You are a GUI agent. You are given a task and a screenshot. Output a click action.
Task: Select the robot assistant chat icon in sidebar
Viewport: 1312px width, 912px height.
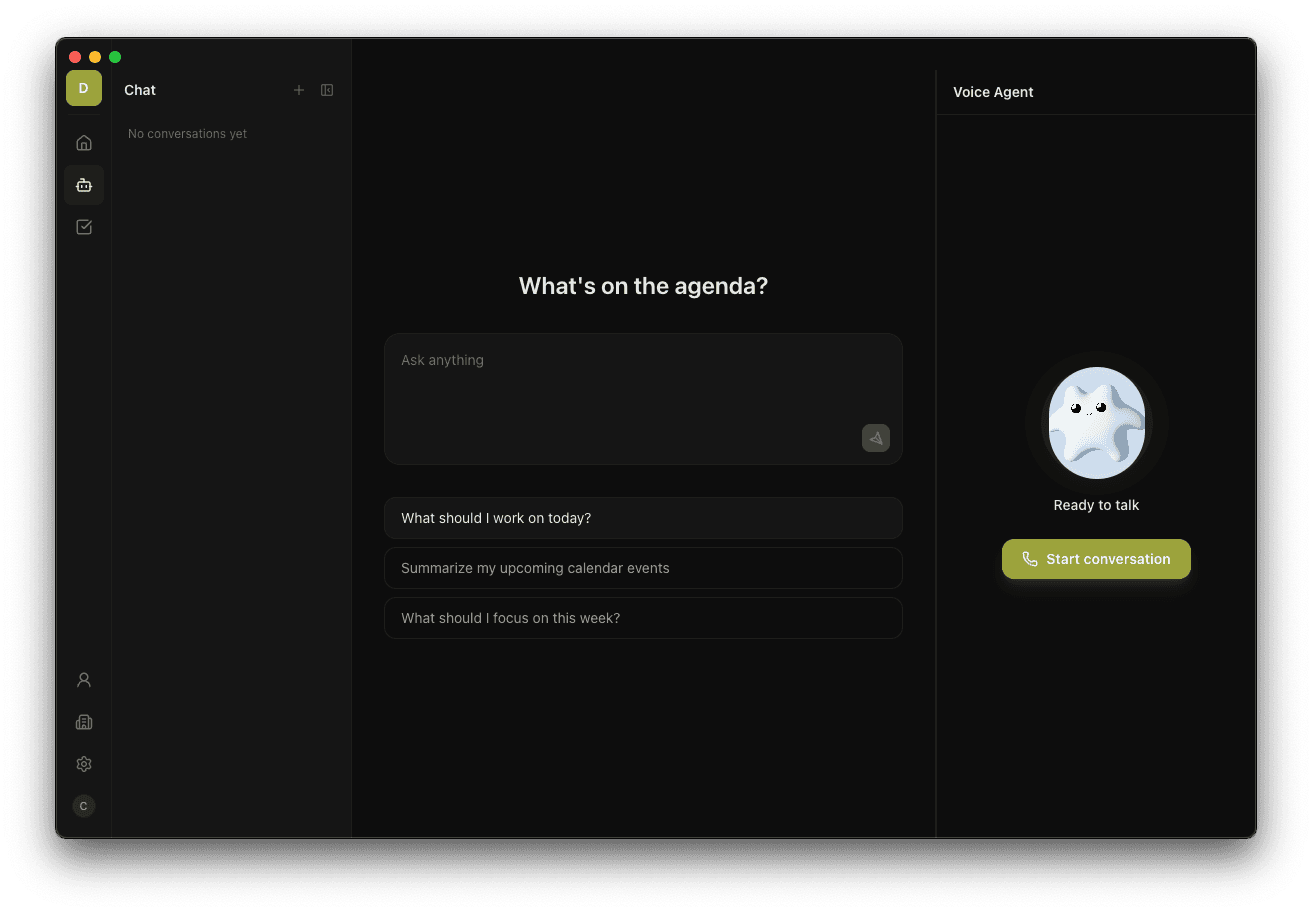point(84,184)
